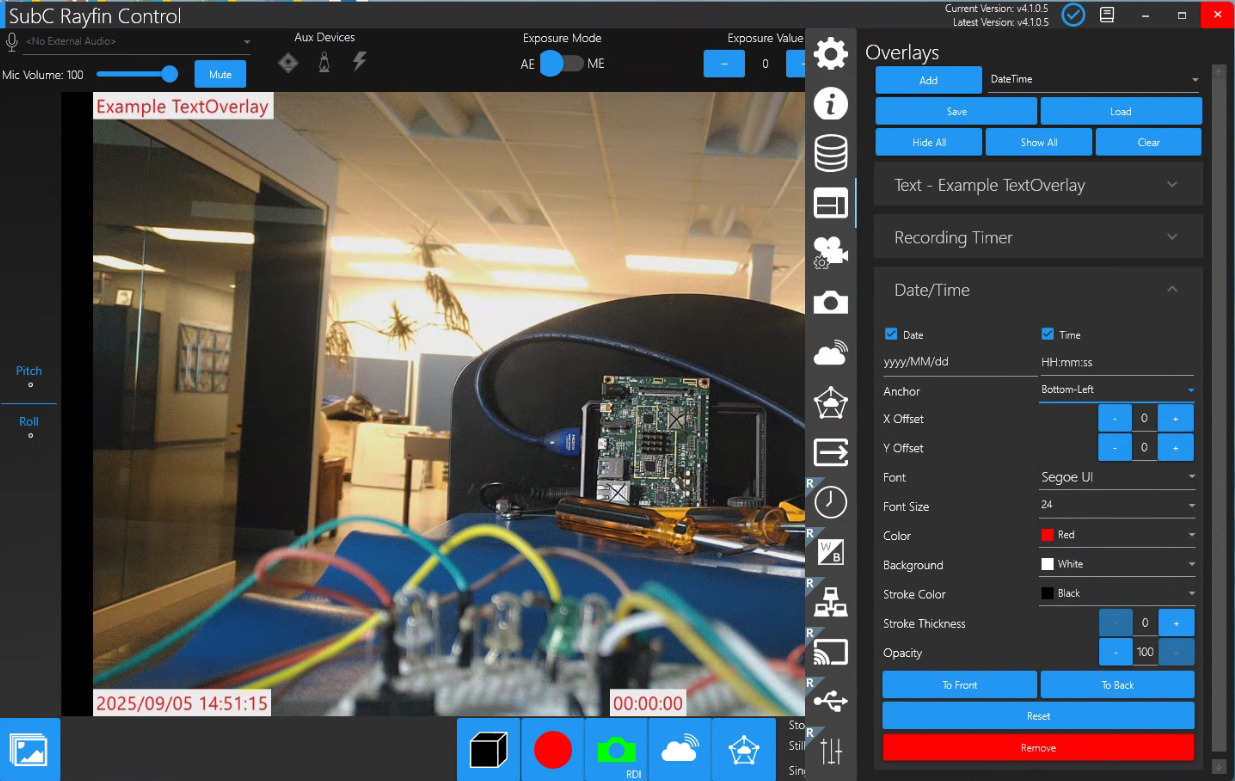The width and height of the screenshot is (1235, 781).
Task: Click the Hide All button
Action: (928, 142)
